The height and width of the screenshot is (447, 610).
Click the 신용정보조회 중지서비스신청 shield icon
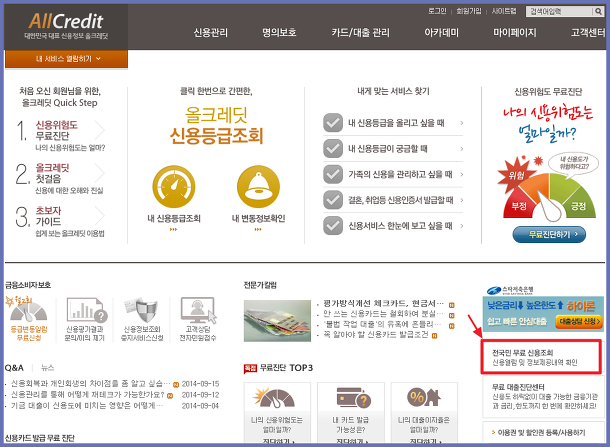(x=141, y=310)
